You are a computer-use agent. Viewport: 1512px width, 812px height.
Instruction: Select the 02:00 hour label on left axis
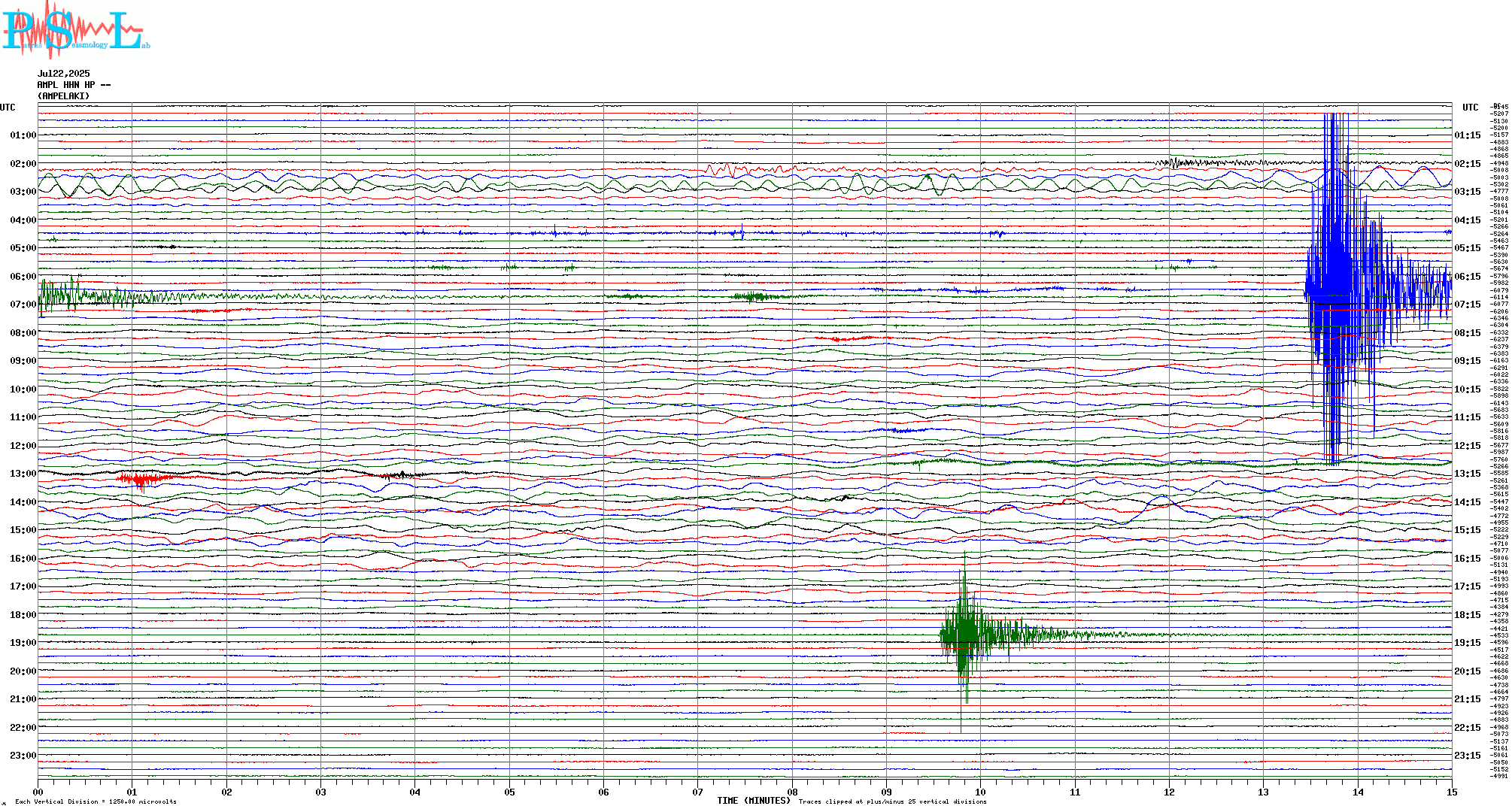[23, 164]
